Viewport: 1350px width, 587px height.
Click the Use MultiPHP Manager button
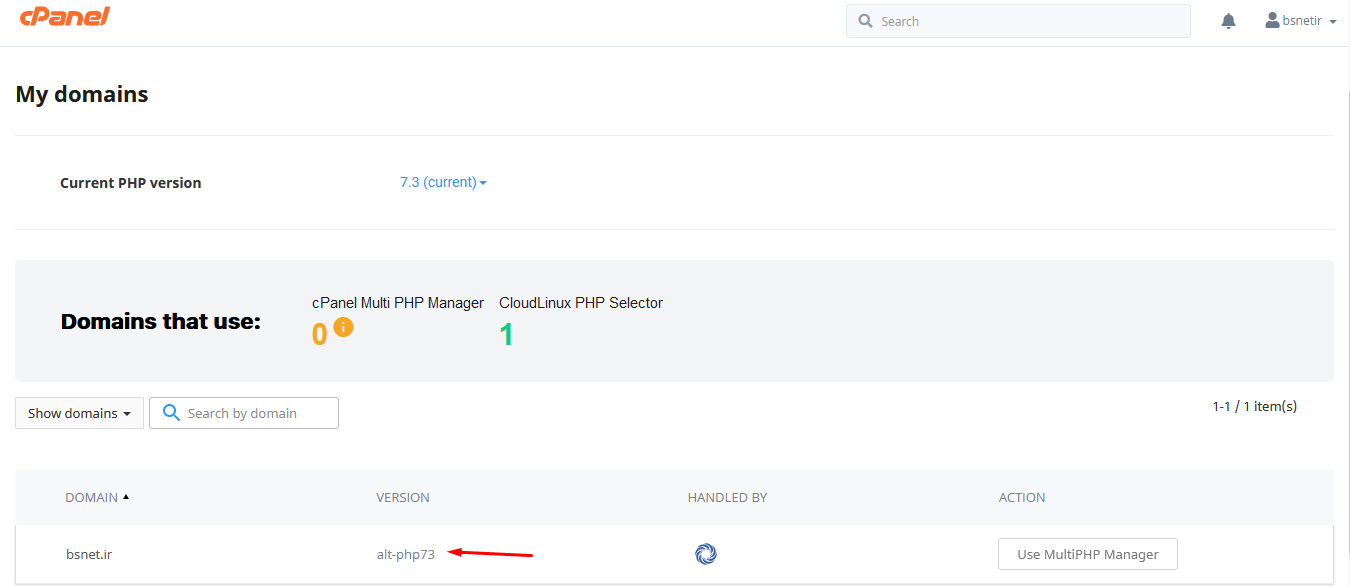click(1087, 554)
